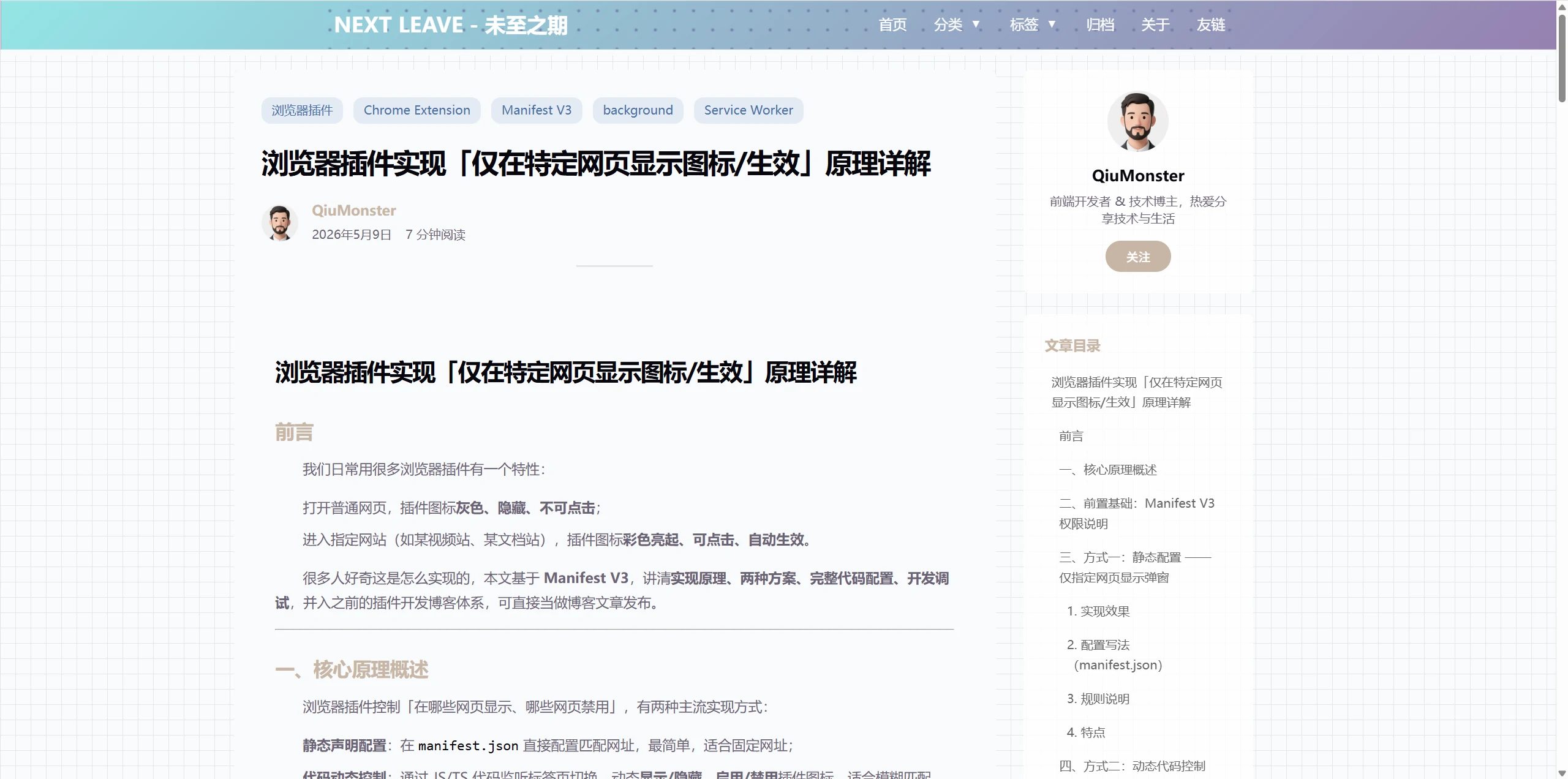Open the 首页 navigation link
Screen dimensions: 1568x779
click(892, 25)
